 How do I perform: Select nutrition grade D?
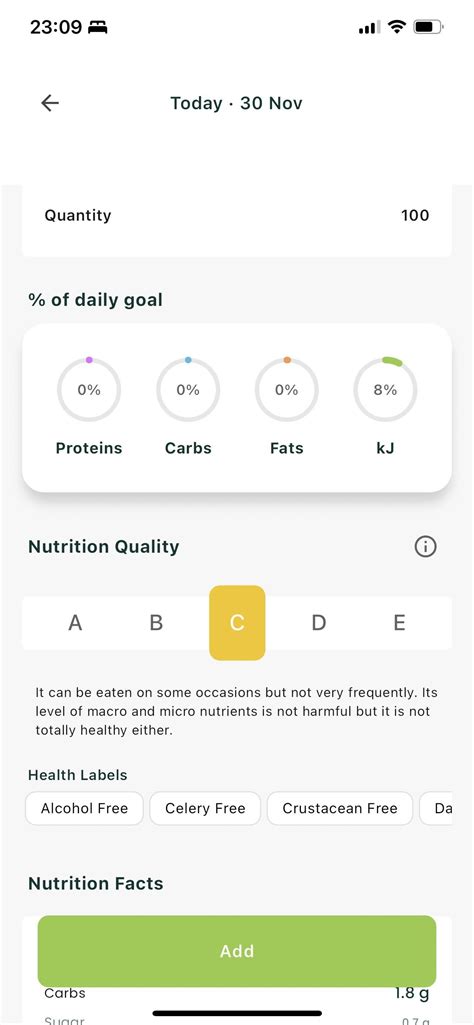pos(318,623)
